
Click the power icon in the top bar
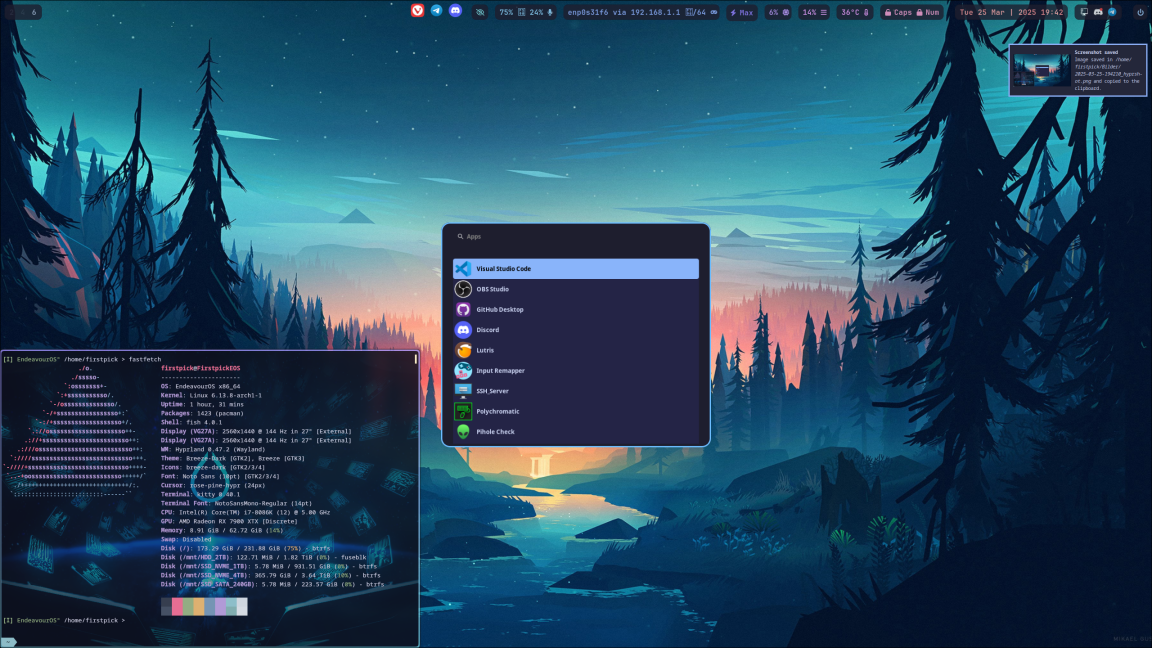coord(1139,12)
